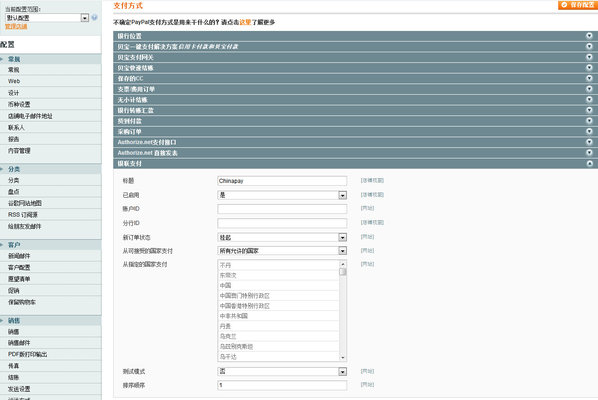Open the 新订单状态 dropdown
The image size is (598, 400).
282,238
